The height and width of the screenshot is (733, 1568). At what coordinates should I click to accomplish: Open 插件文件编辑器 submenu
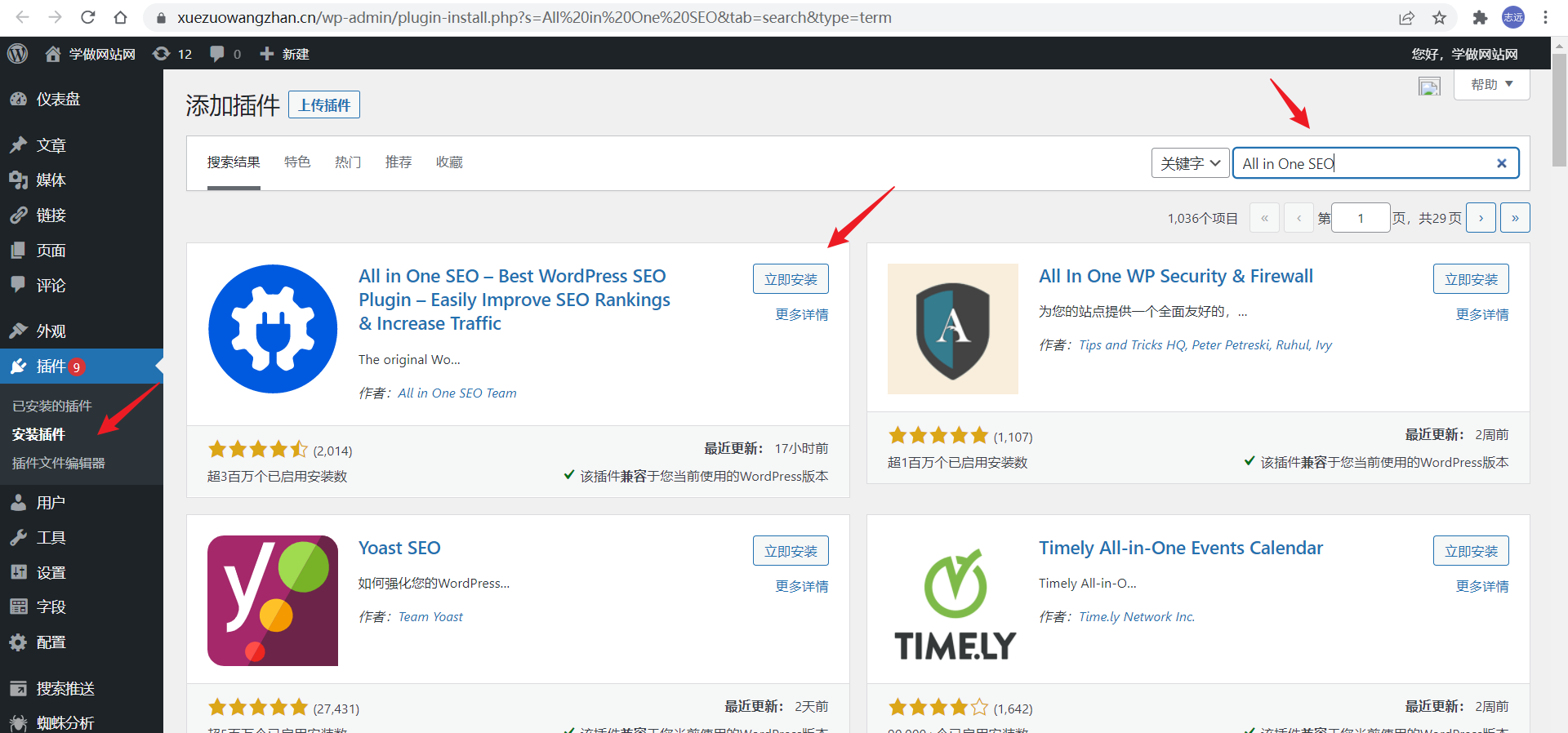[x=59, y=463]
